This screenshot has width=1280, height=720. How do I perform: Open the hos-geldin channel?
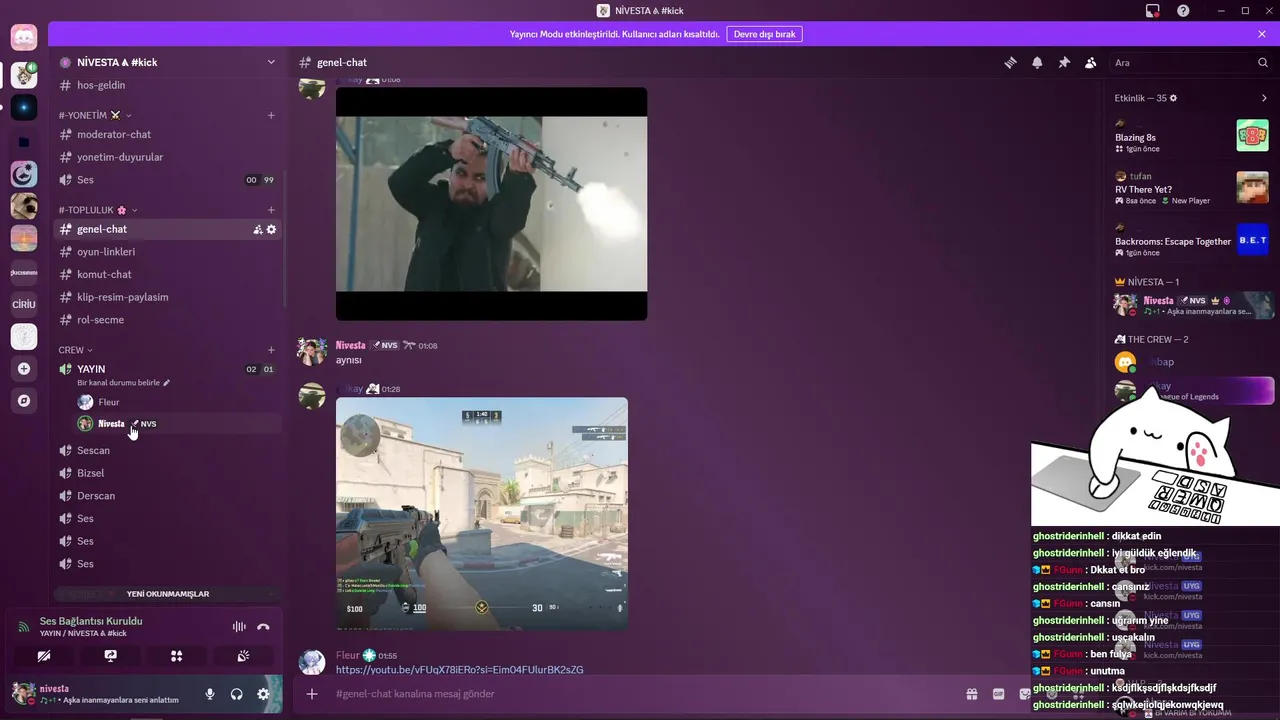pyautogui.click(x=167, y=85)
